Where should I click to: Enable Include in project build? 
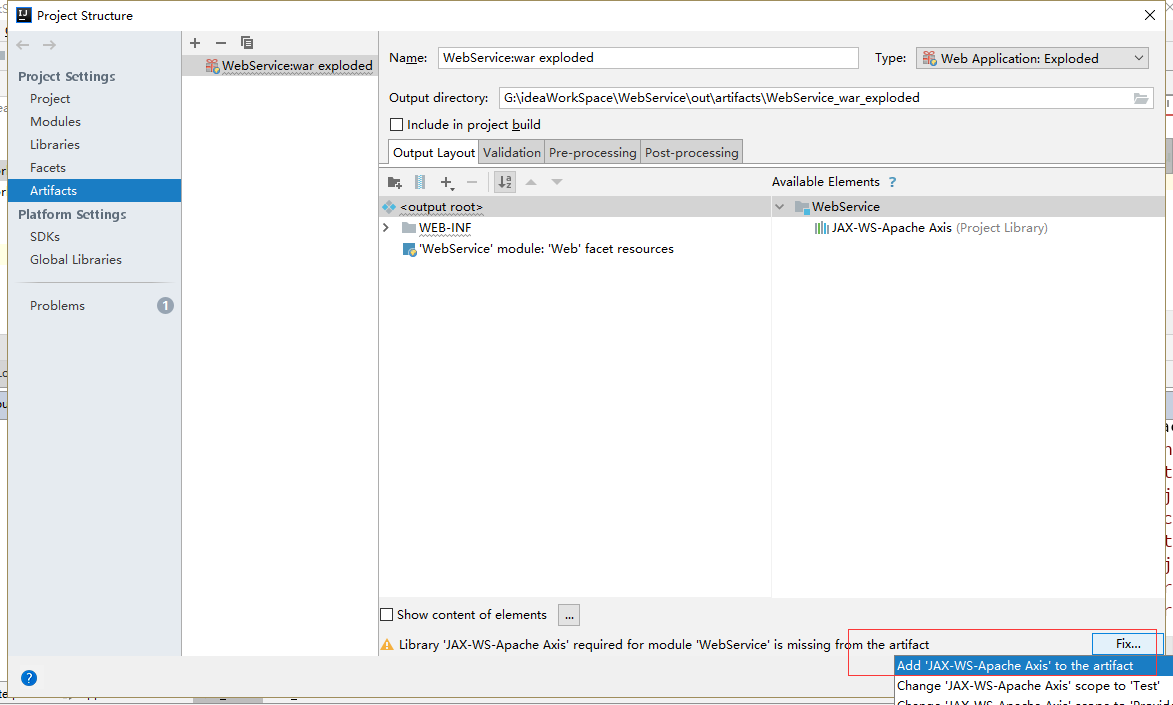(396, 125)
